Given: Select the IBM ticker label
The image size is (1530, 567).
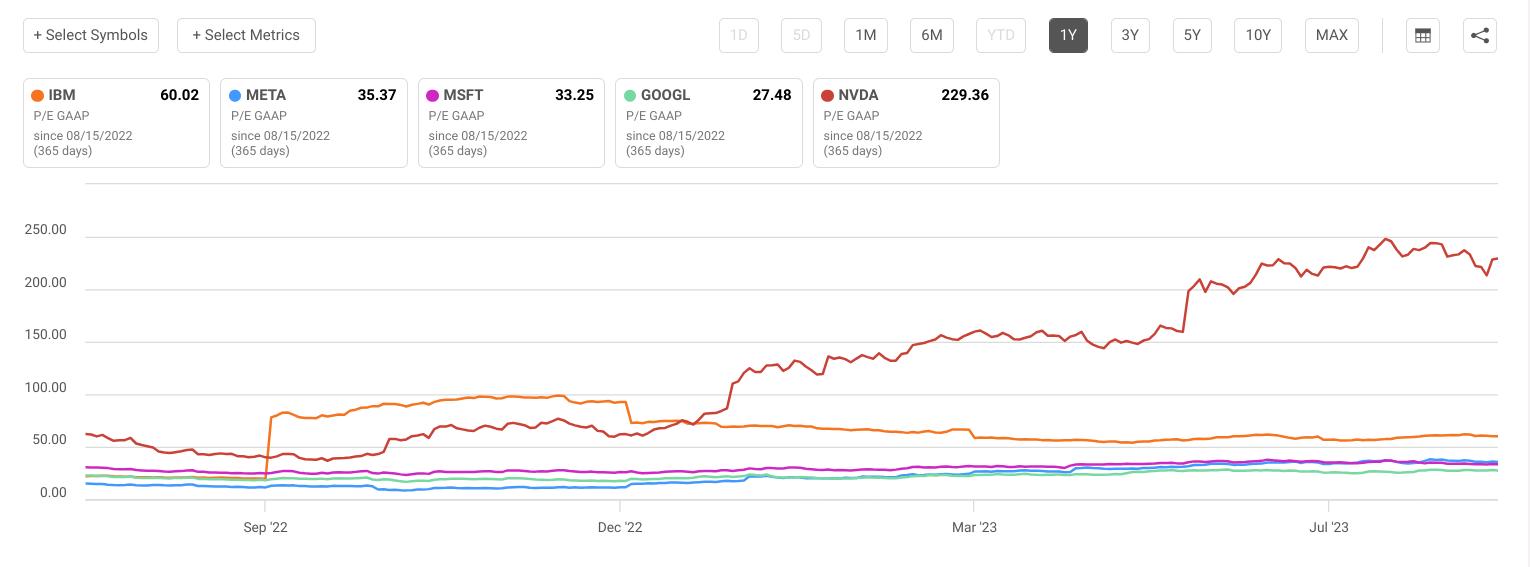Looking at the screenshot, I should pyautogui.click(x=62, y=95).
